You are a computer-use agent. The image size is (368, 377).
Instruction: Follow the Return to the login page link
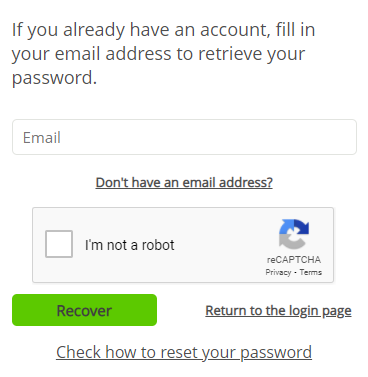click(x=278, y=311)
